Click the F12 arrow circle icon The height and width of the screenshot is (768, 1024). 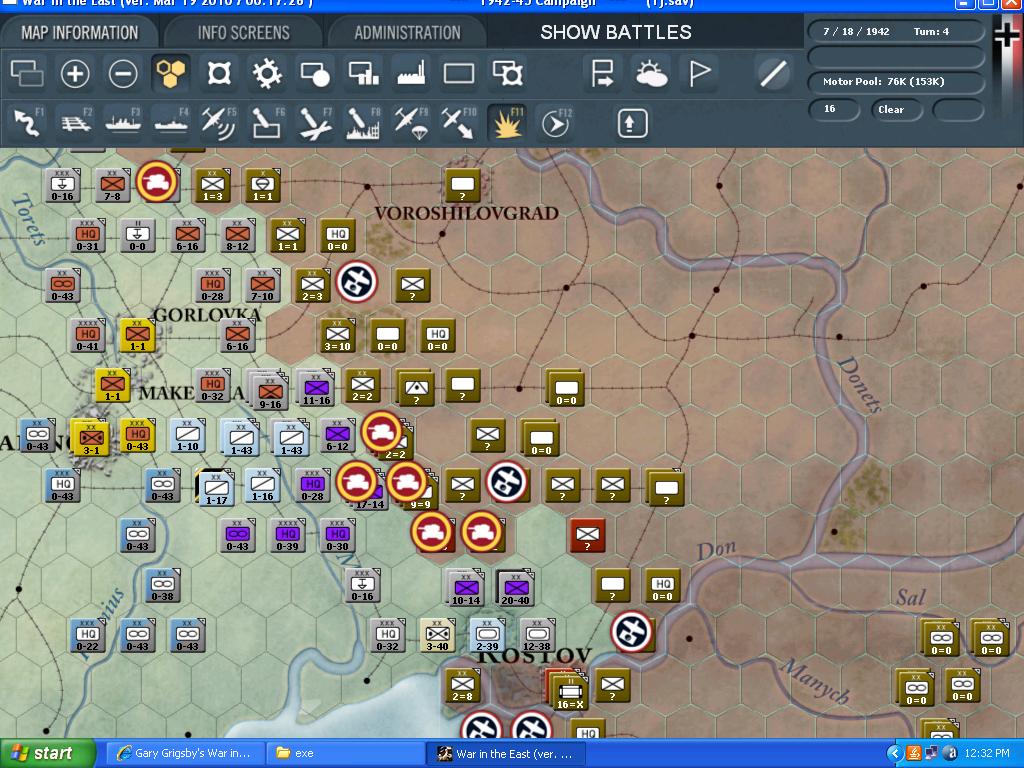click(556, 122)
